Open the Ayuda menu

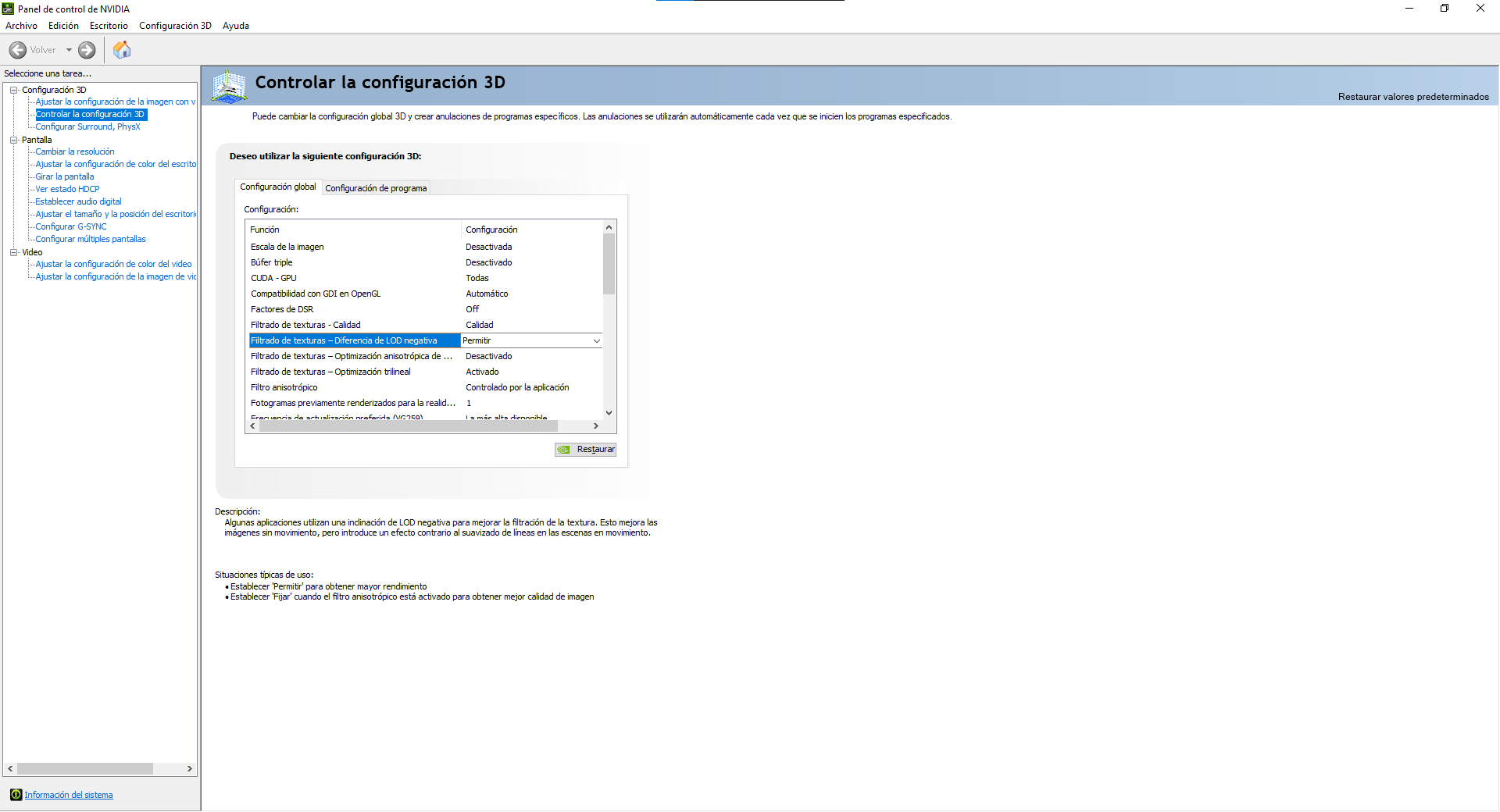(x=236, y=26)
